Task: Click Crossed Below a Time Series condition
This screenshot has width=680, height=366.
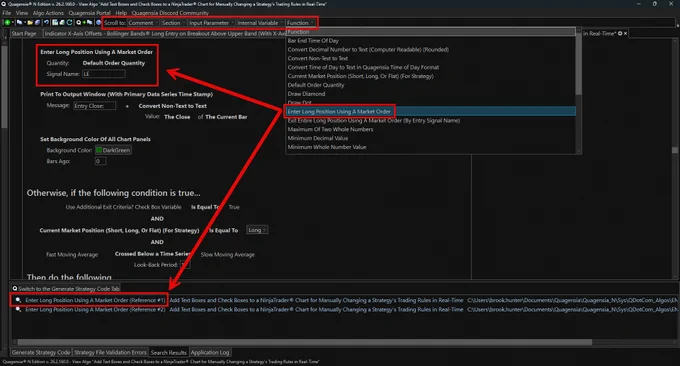Action: [152, 254]
